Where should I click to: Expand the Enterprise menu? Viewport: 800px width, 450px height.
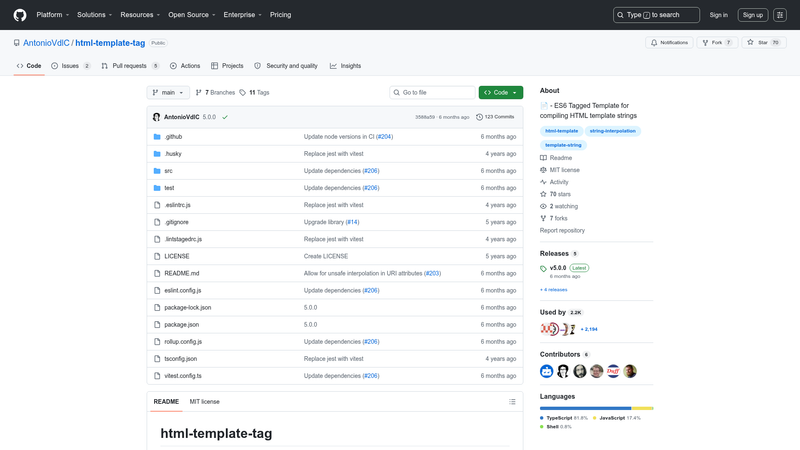point(242,15)
